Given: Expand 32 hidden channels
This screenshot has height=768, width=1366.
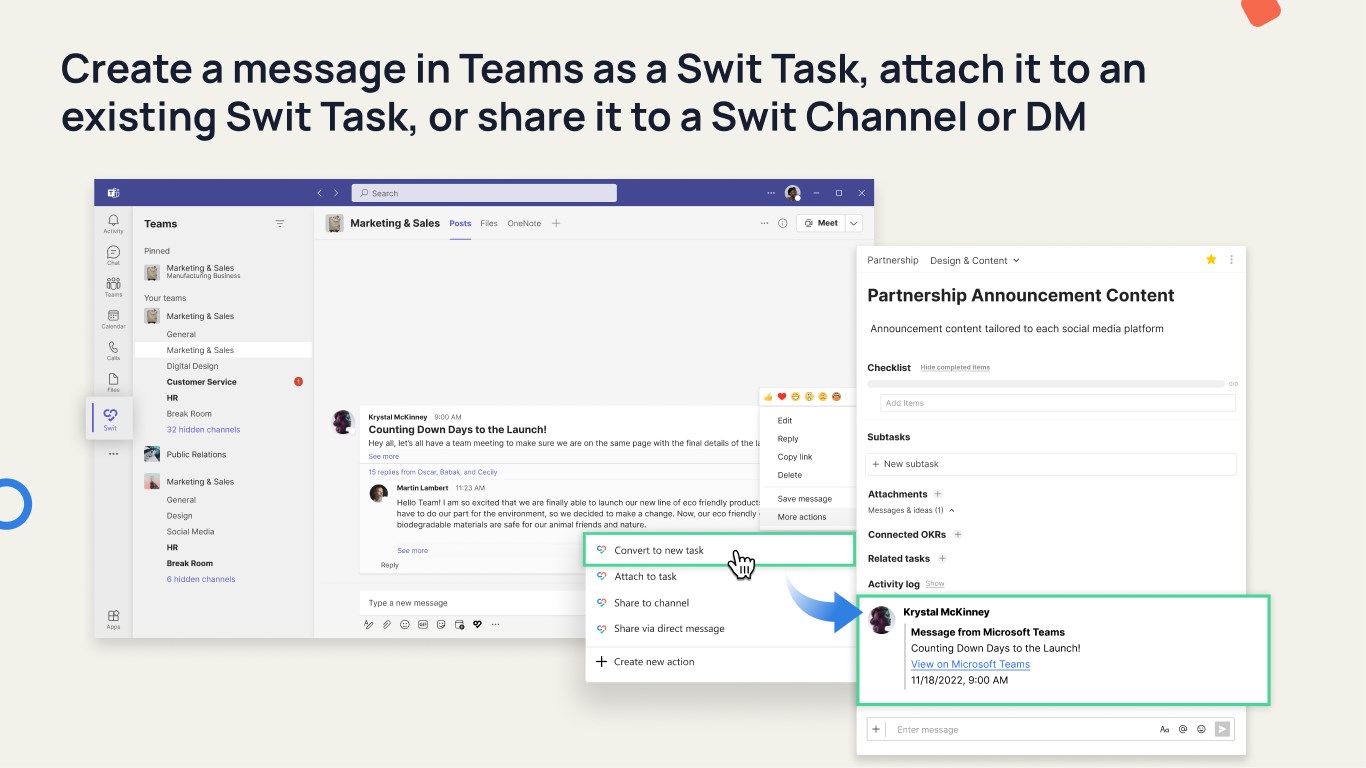Looking at the screenshot, I should pos(203,430).
